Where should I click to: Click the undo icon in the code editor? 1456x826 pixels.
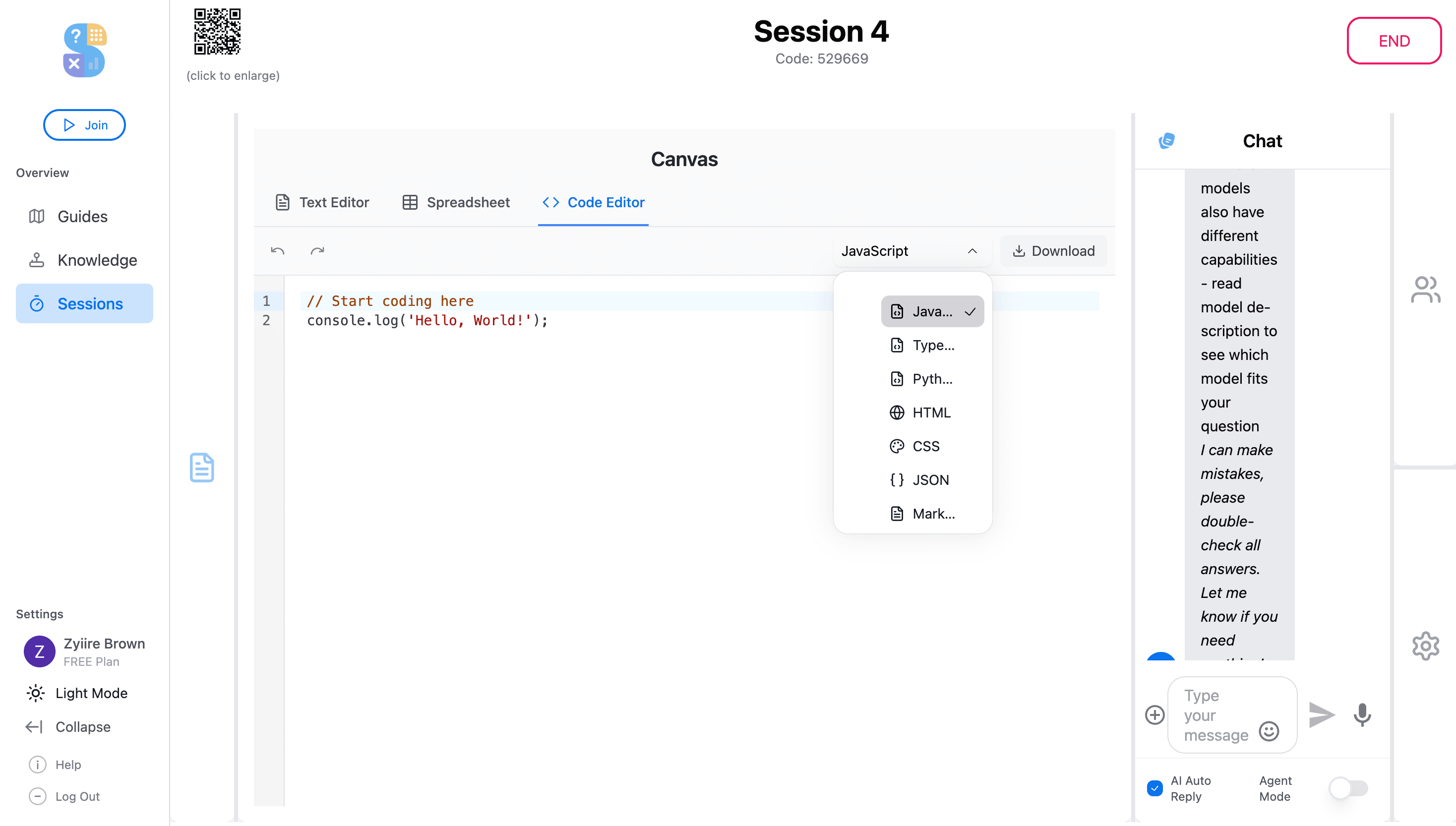(x=278, y=250)
